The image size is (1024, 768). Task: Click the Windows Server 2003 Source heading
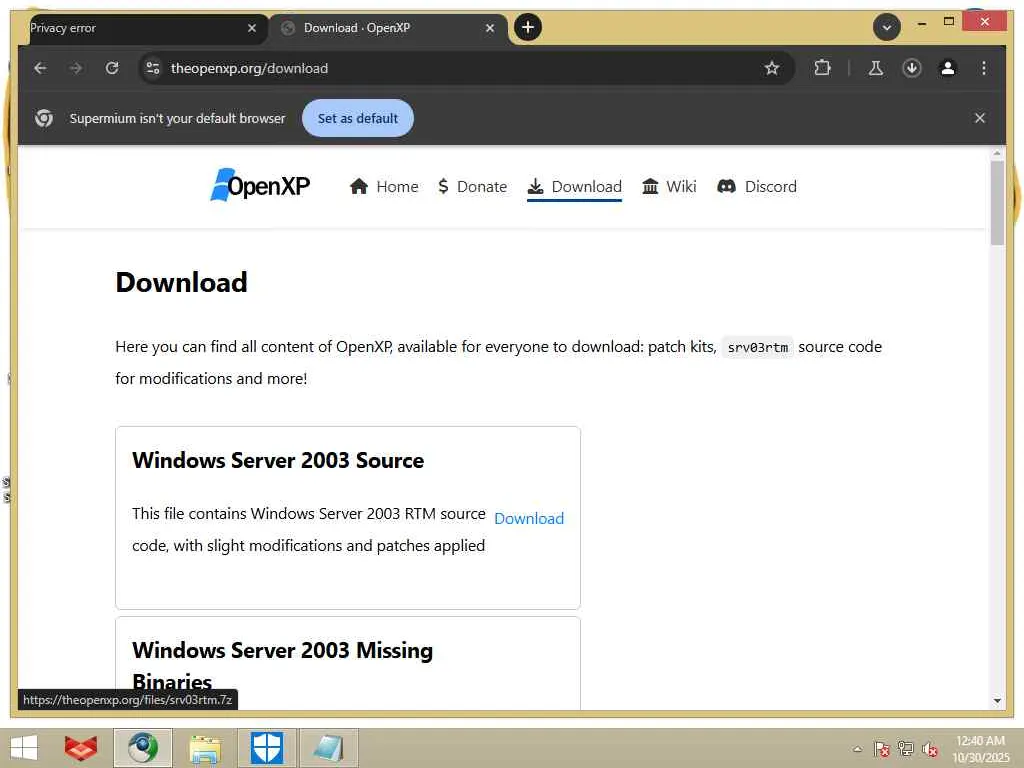pos(278,460)
